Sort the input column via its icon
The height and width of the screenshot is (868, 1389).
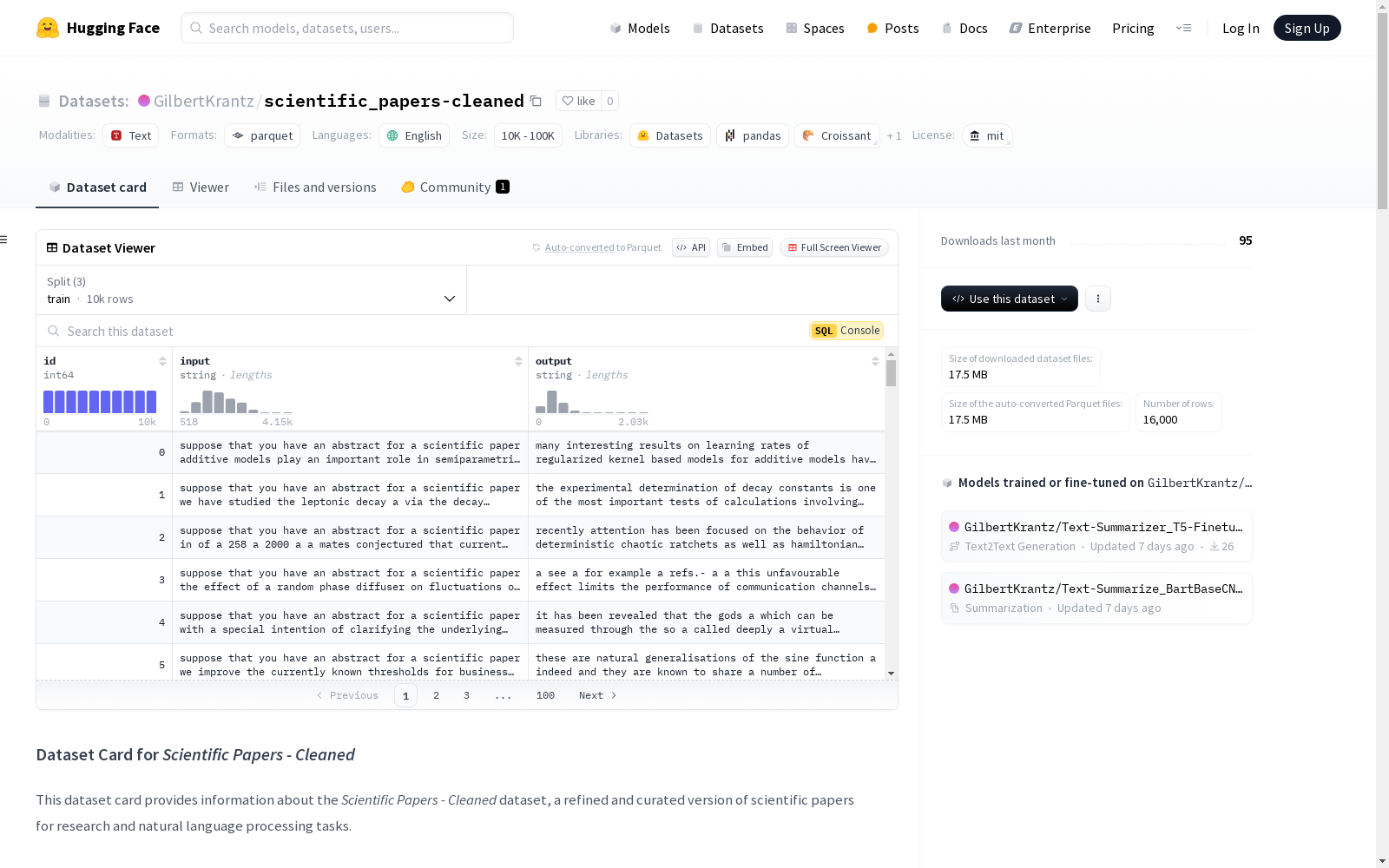pyautogui.click(x=518, y=361)
